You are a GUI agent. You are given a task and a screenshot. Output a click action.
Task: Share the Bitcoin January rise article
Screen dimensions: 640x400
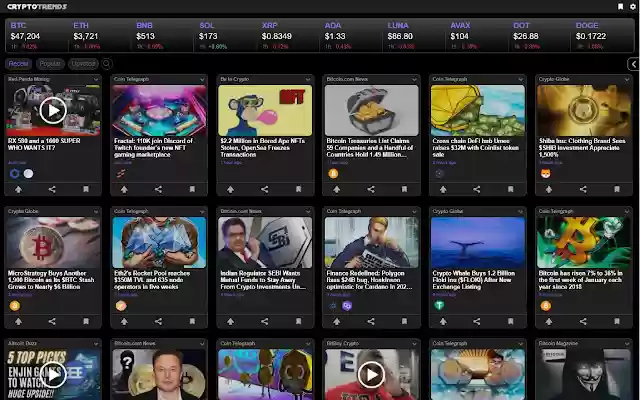click(583, 322)
